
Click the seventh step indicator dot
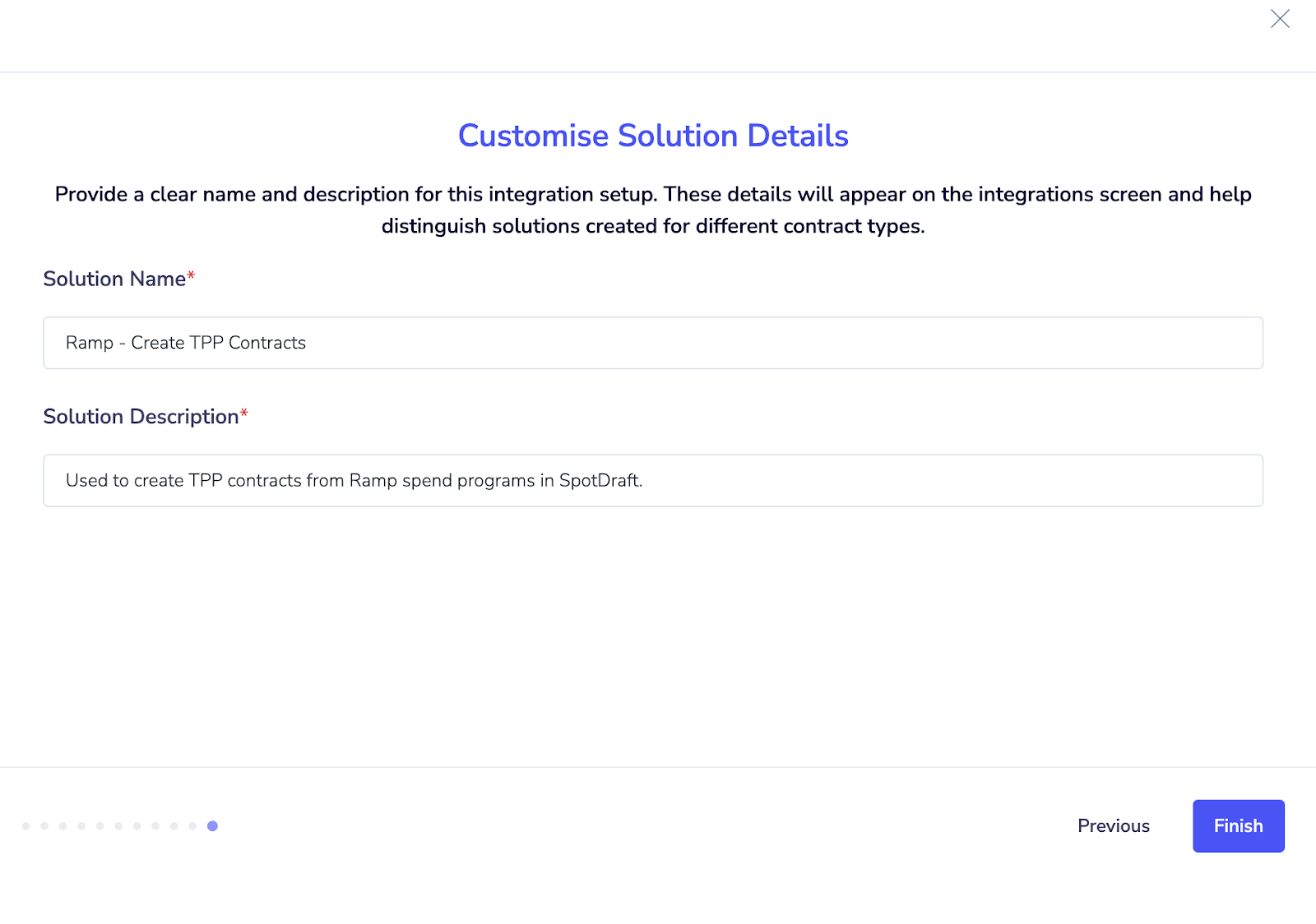(x=137, y=826)
